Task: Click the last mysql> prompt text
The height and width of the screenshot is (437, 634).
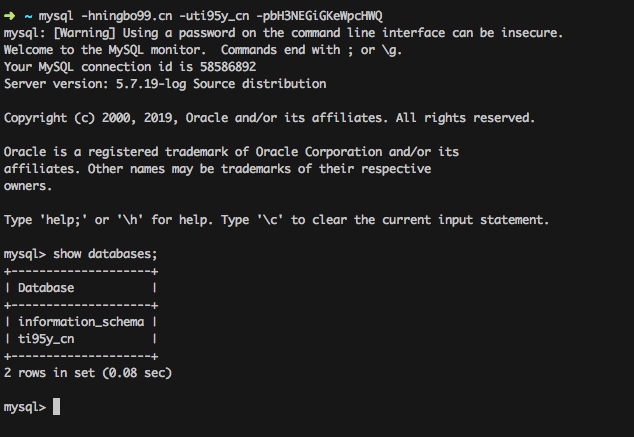Action: 25,407
